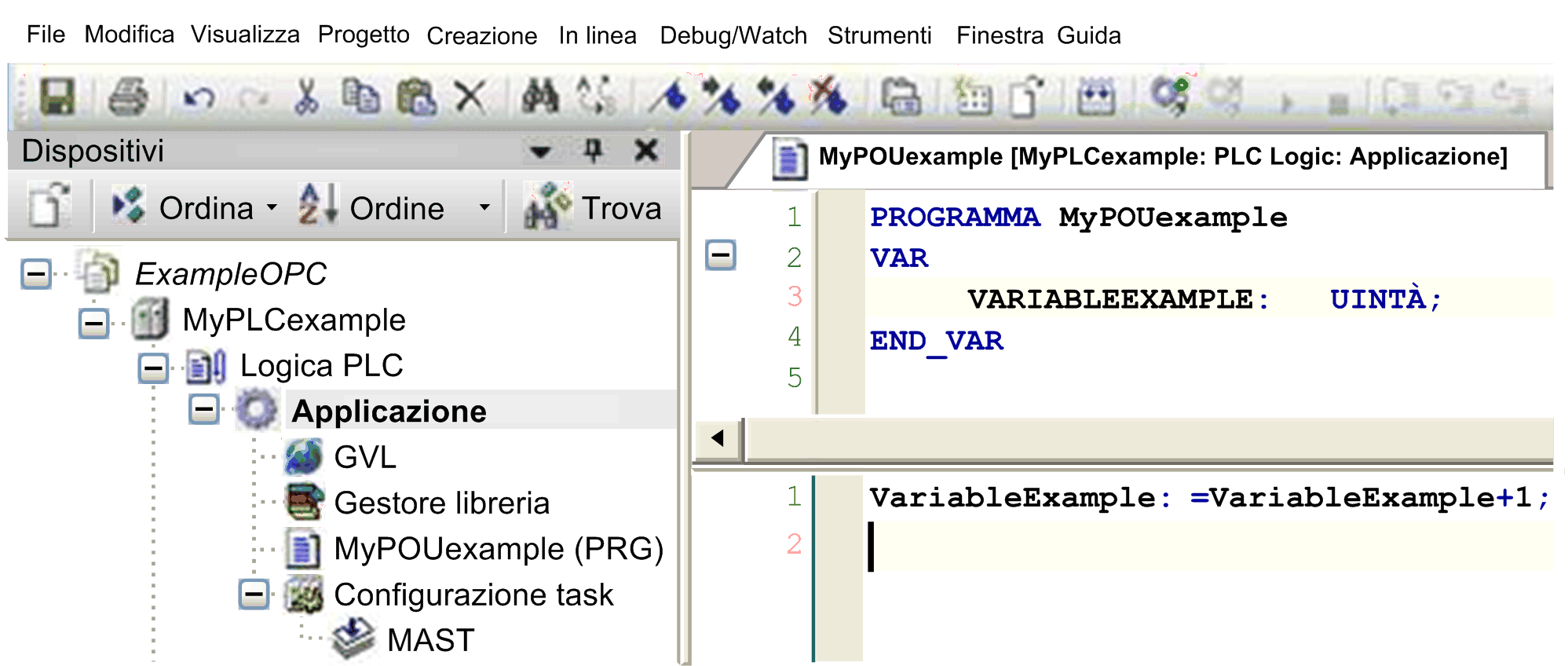Viewport: 1568px width, 666px height.
Task: Select MyPOUexample (PRG) in tree
Action: (x=498, y=549)
